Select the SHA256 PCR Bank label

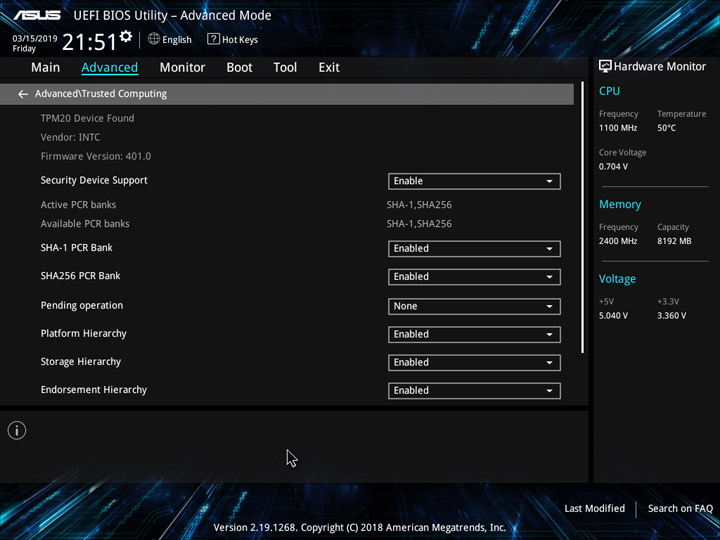pos(80,276)
